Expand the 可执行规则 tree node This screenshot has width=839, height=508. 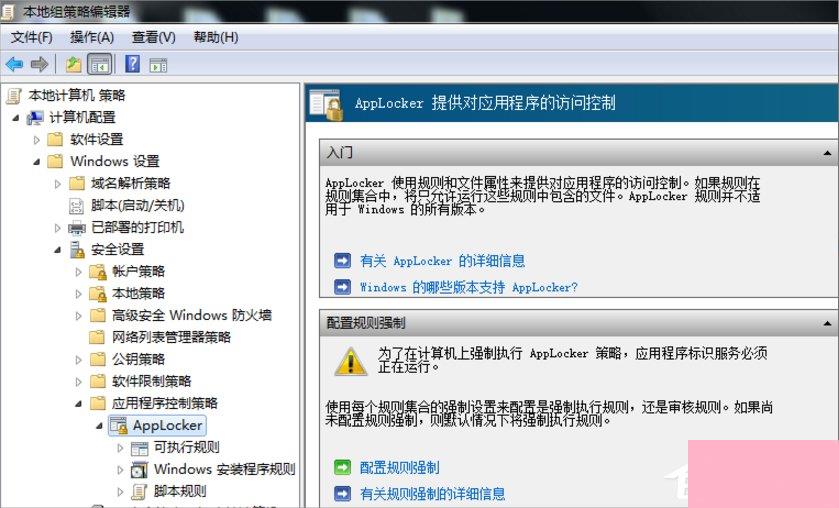pyautogui.click(x=120, y=448)
